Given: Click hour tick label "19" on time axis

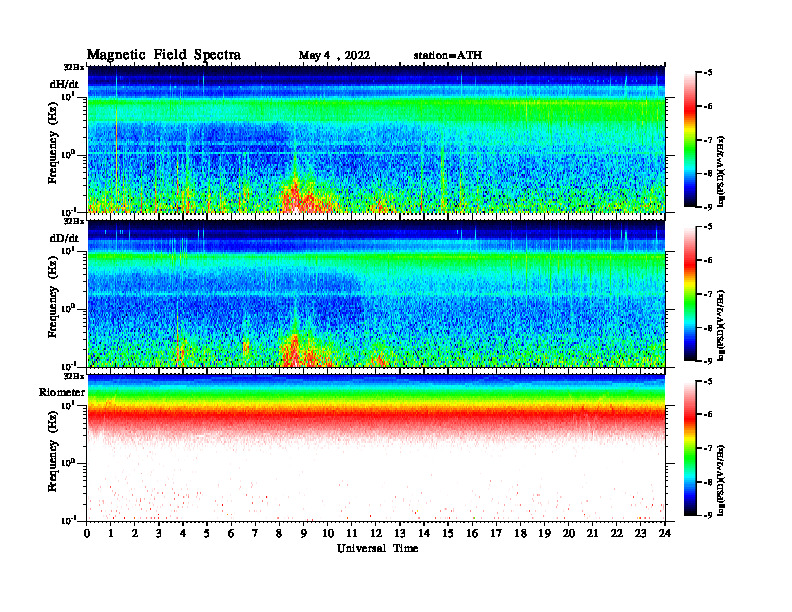Looking at the screenshot, I should 544,533.
